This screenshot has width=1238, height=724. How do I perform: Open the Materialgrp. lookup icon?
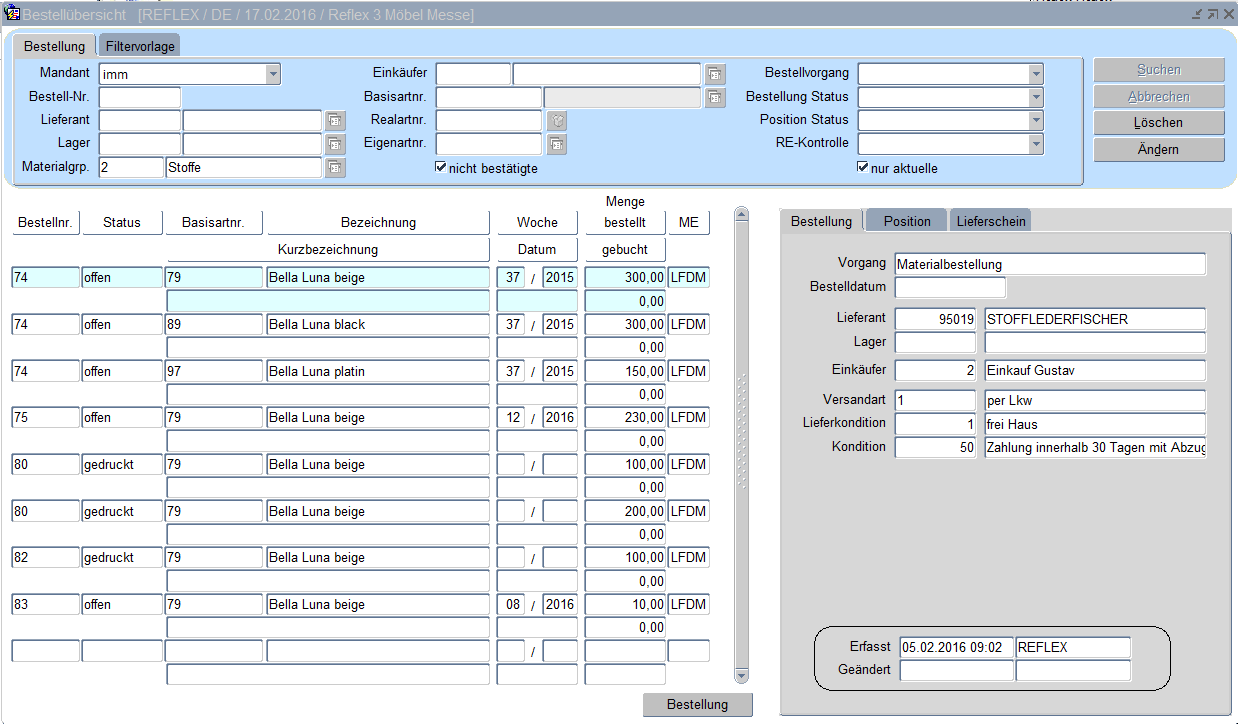click(335, 168)
